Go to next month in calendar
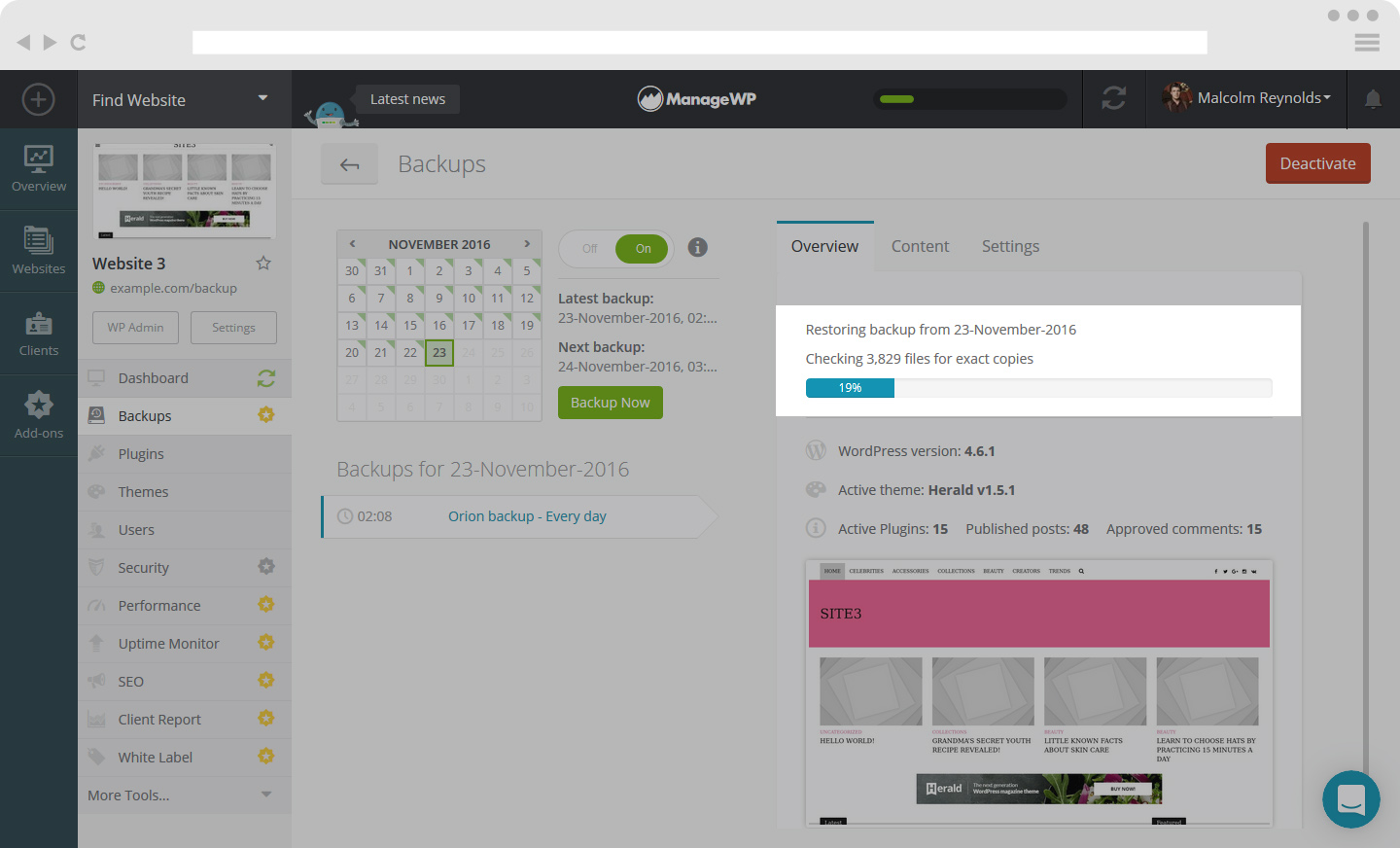This screenshot has width=1400, height=848. [527, 244]
